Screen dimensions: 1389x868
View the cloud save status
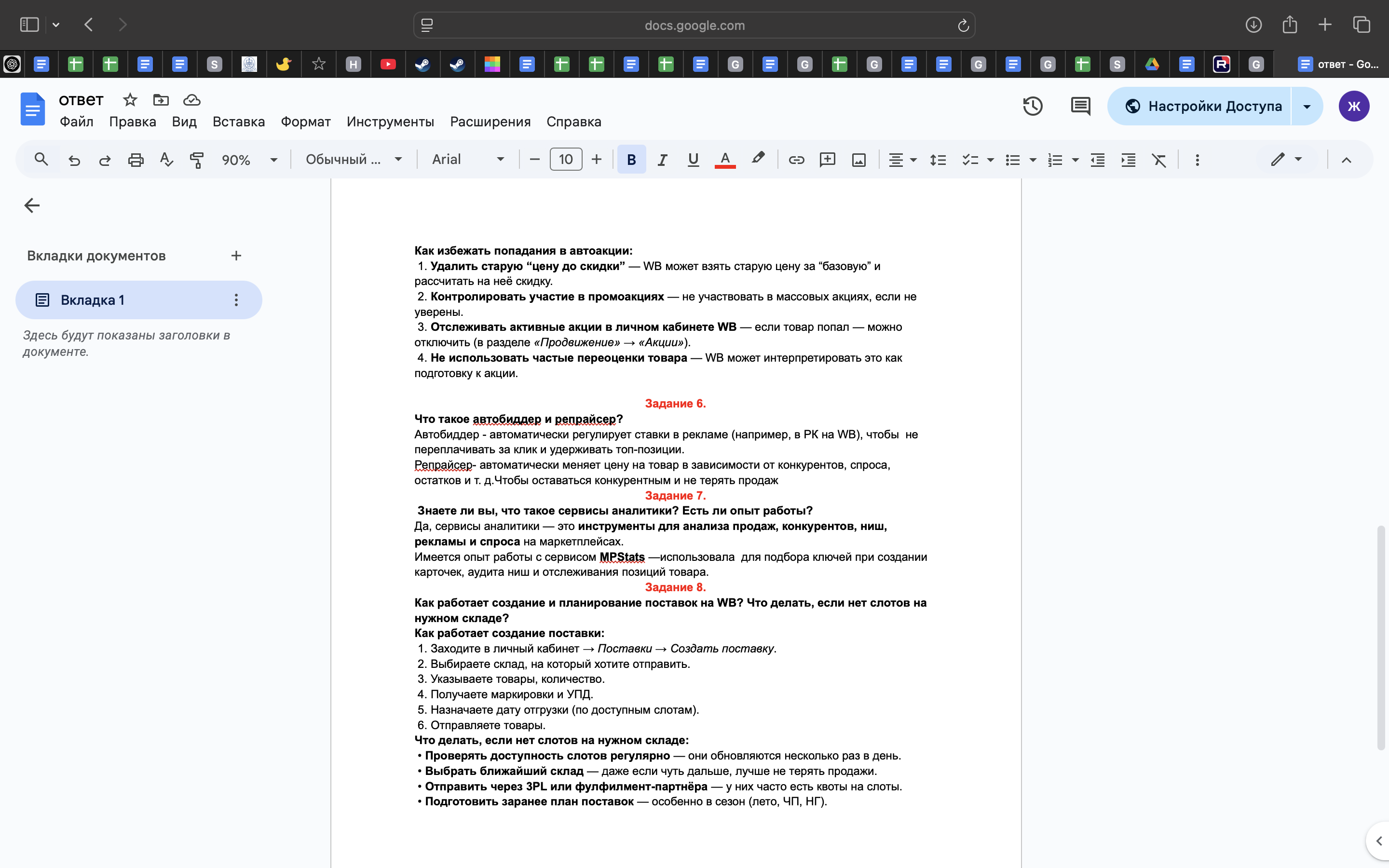[x=191, y=100]
